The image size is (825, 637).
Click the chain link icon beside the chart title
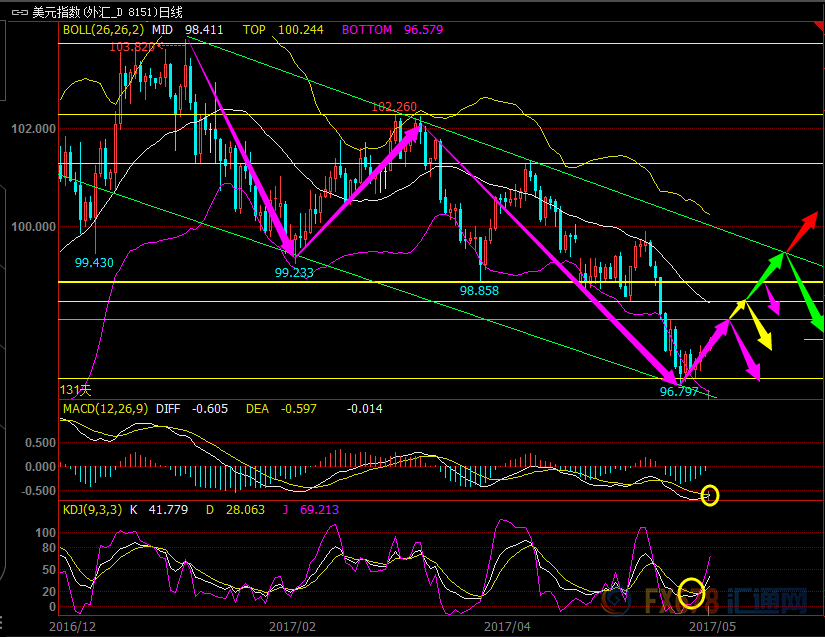pos(19,12)
